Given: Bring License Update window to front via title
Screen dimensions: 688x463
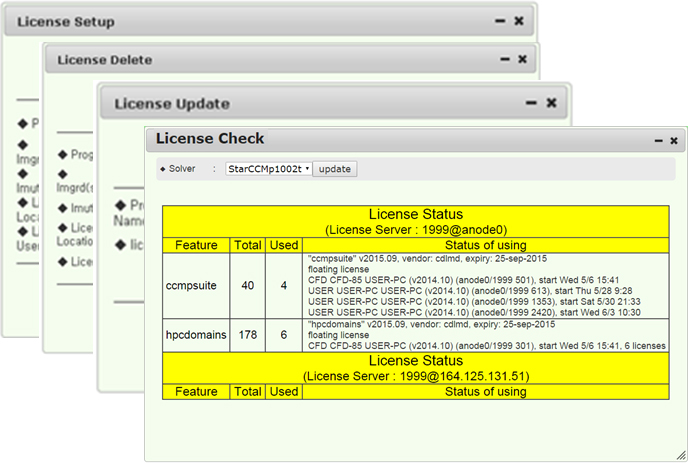Looking at the screenshot, I should click(333, 103).
